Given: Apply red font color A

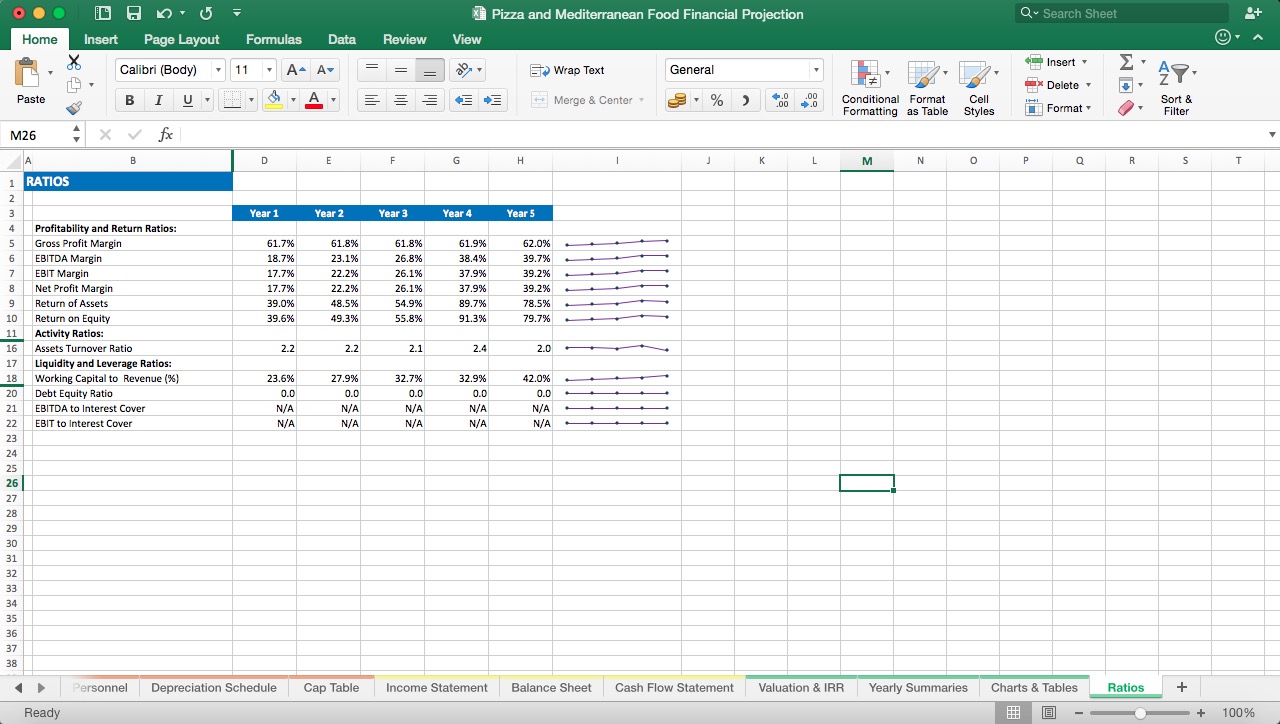Looking at the screenshot, I should pyautogui.click(x=314, y=100).
